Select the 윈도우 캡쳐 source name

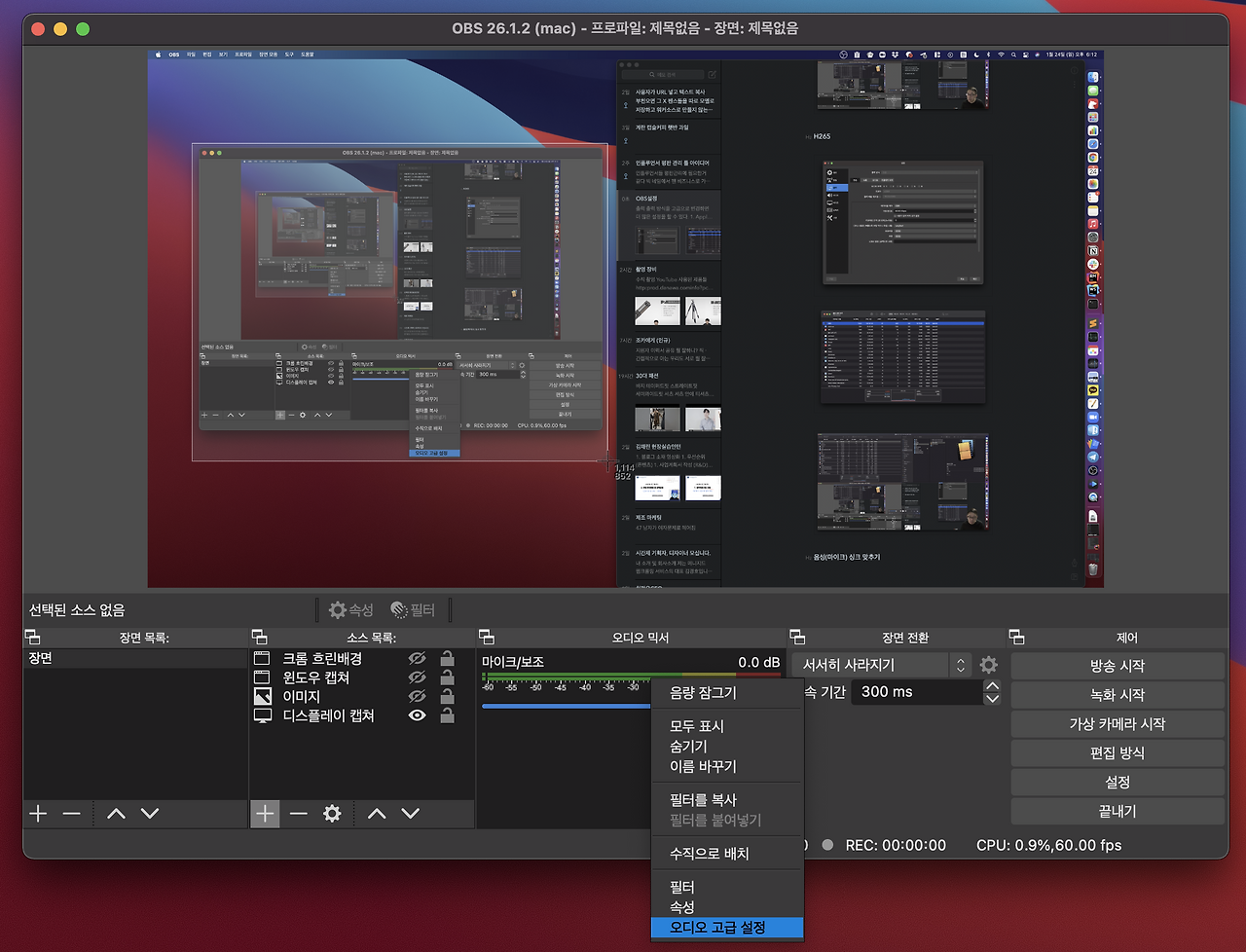[315, 677]
